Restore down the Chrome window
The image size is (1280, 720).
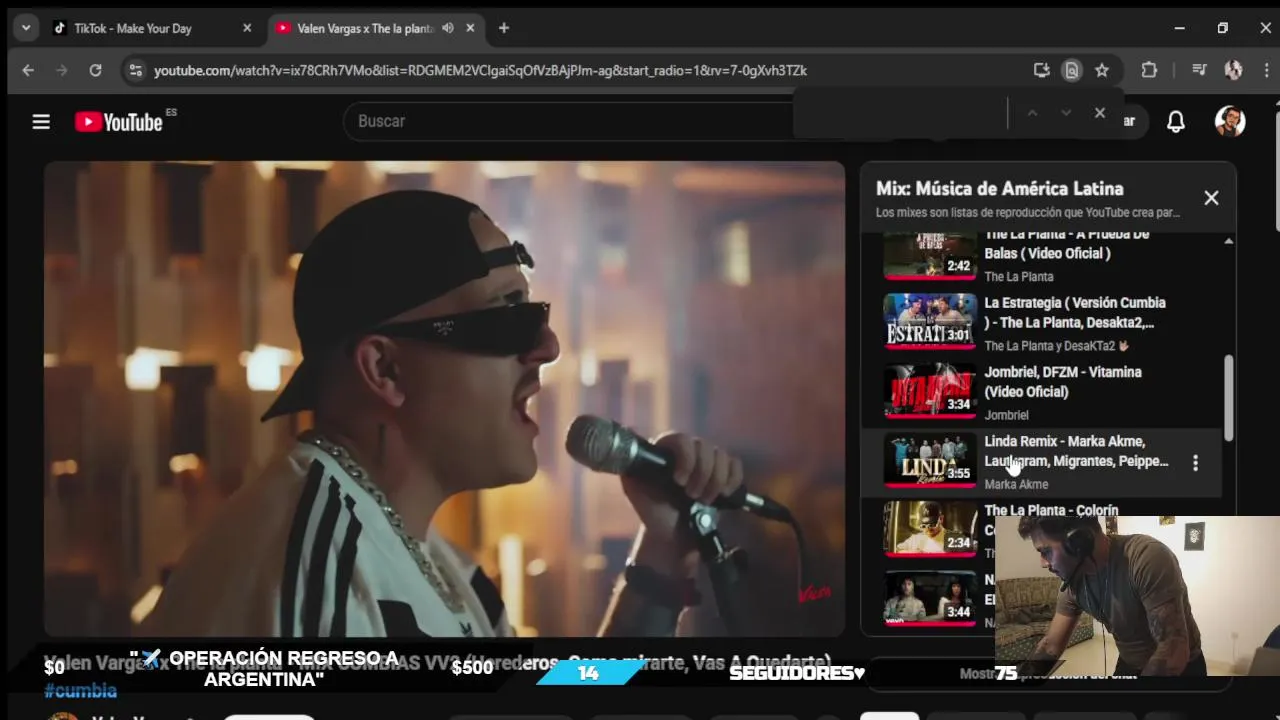pyautogui.click(x=1222, y=28)
